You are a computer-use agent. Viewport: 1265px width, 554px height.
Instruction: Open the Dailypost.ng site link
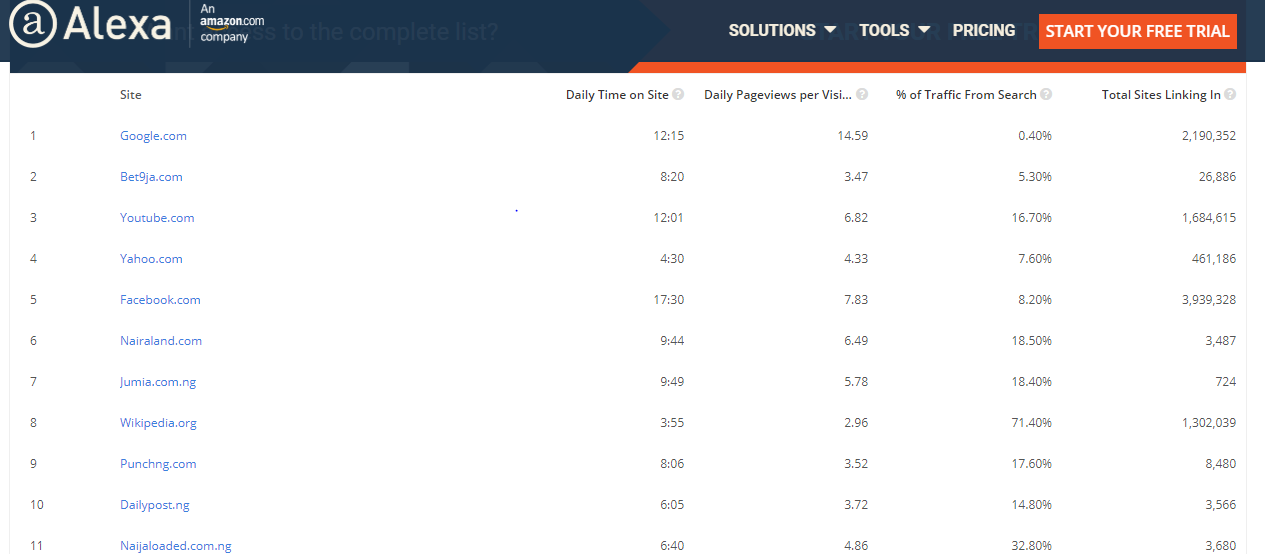coord(155,505)
